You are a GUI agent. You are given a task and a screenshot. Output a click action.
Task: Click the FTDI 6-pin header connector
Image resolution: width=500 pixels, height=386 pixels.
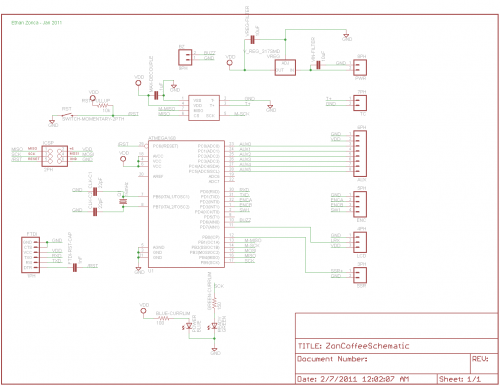[x=30, y=255]
